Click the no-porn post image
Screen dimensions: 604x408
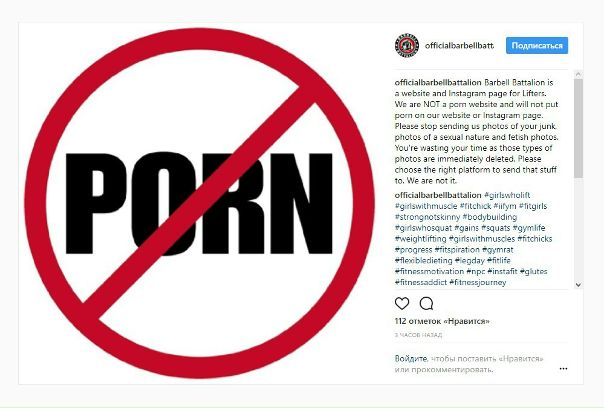click(200, 203)
